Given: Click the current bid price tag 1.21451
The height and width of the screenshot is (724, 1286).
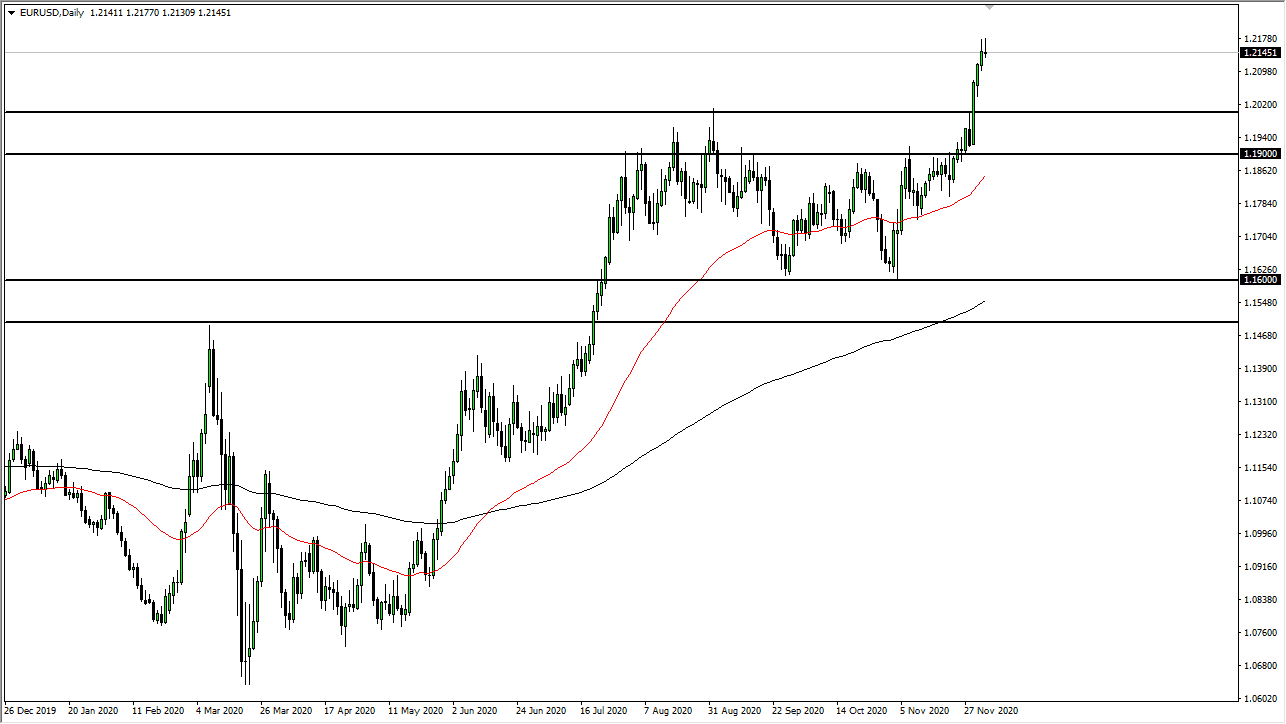Looking at the screenshot, I should 1258,53.
